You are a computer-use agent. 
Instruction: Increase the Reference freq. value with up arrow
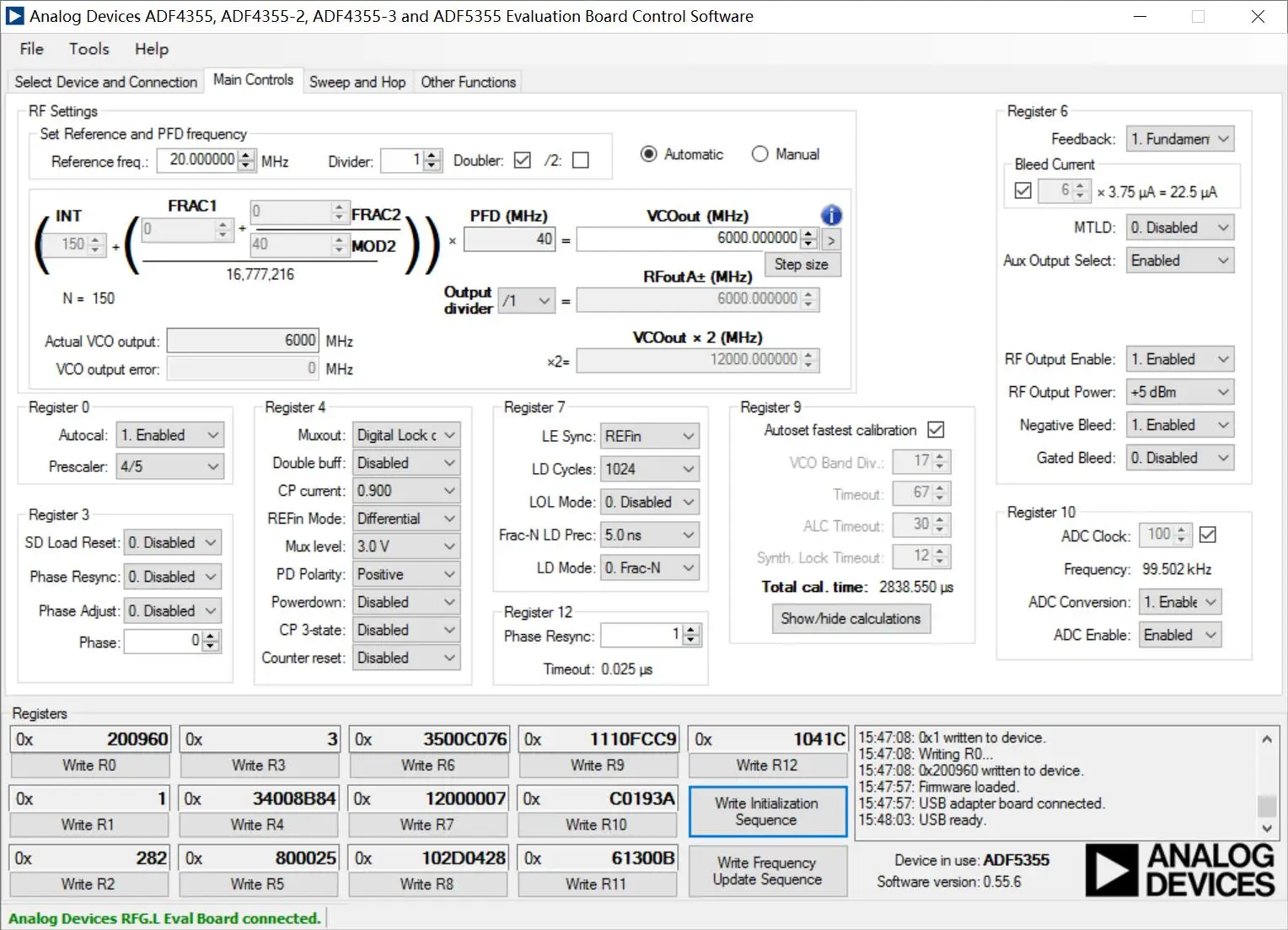tap(246, 155)
